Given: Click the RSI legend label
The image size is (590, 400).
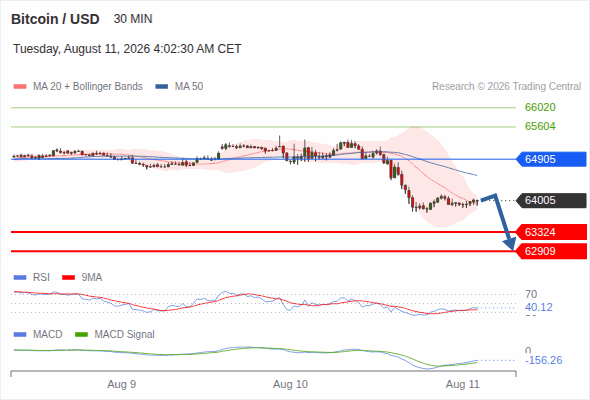Looking at the screenshot, I should [x=41, y=278].
